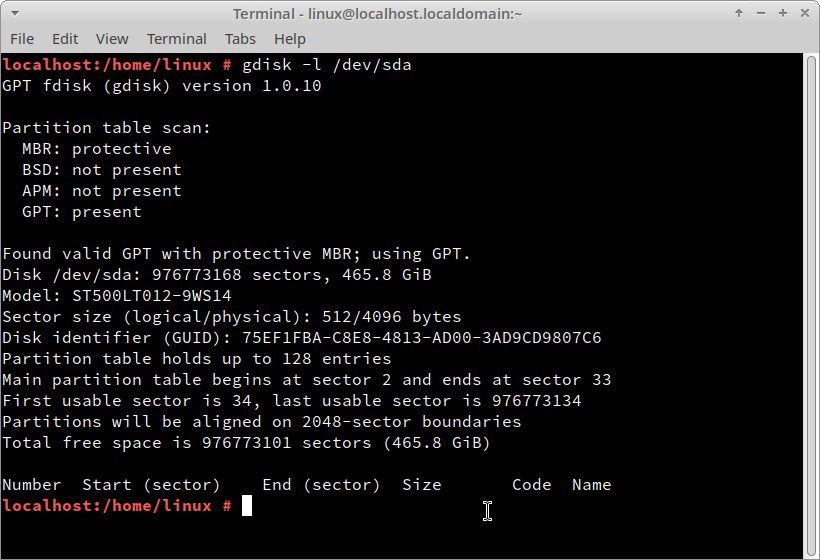Click the terminal window title text

pyautogui.click(x=378, y=14)
